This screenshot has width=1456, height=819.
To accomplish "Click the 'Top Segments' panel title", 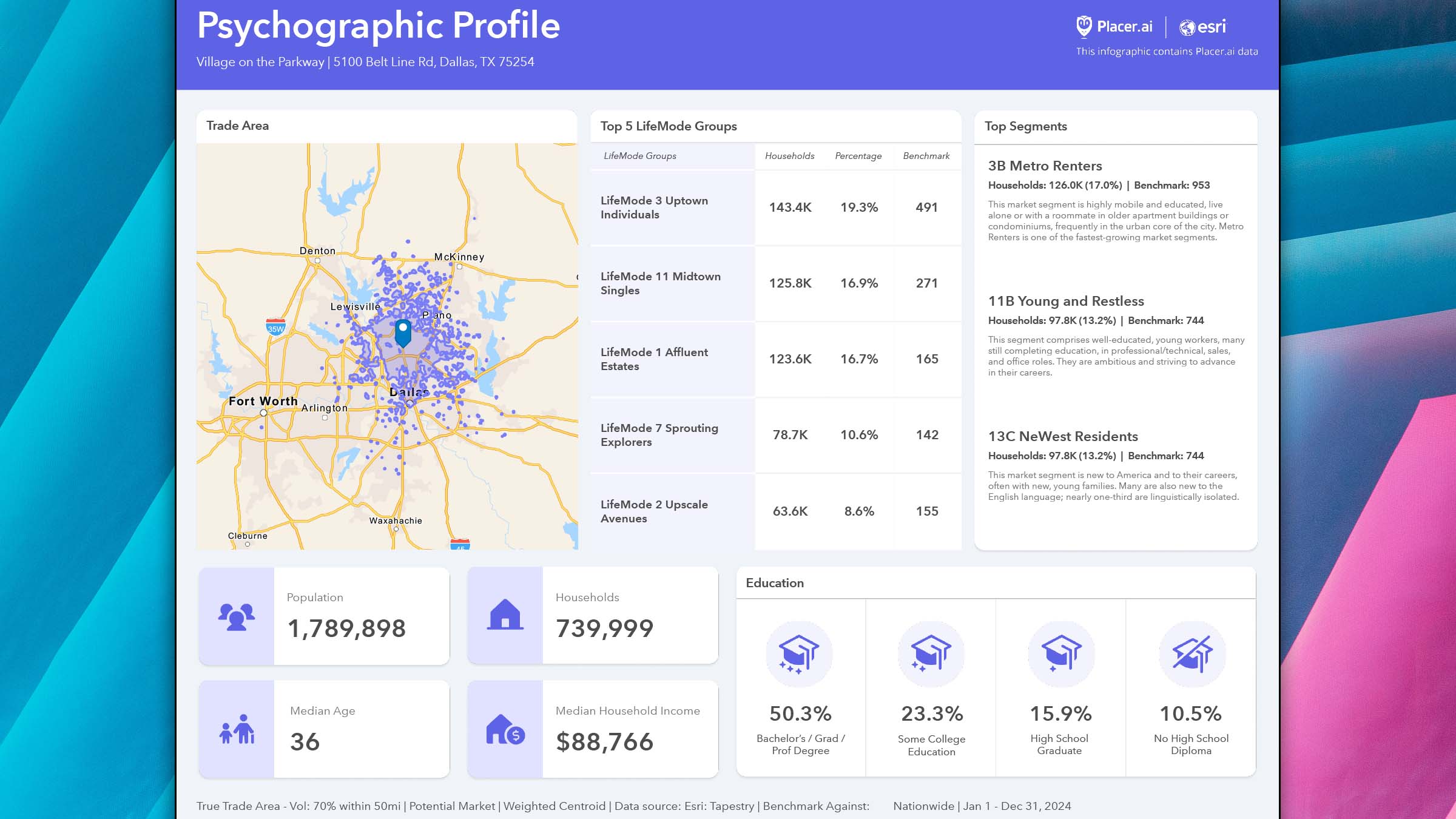I will tap(1025, 126).
